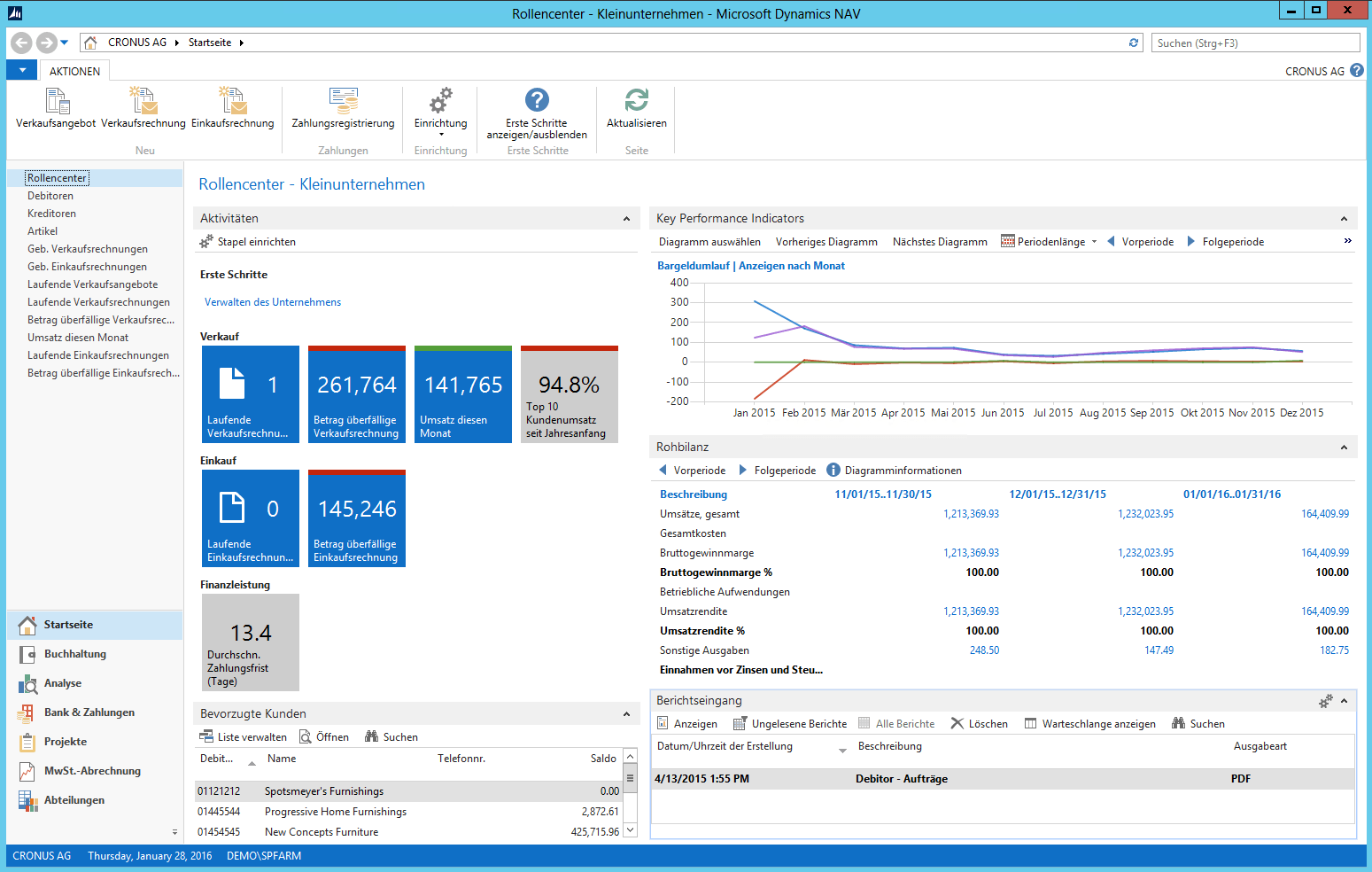Show more KPI actions overflow chevron
Image resolution: width=1372 pixels, height=872 pixels.
pyautogui.click(x=1348, y=241)
